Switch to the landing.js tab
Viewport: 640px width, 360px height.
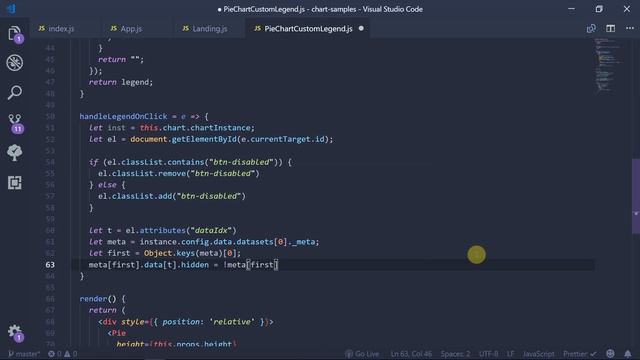[210, 29]
